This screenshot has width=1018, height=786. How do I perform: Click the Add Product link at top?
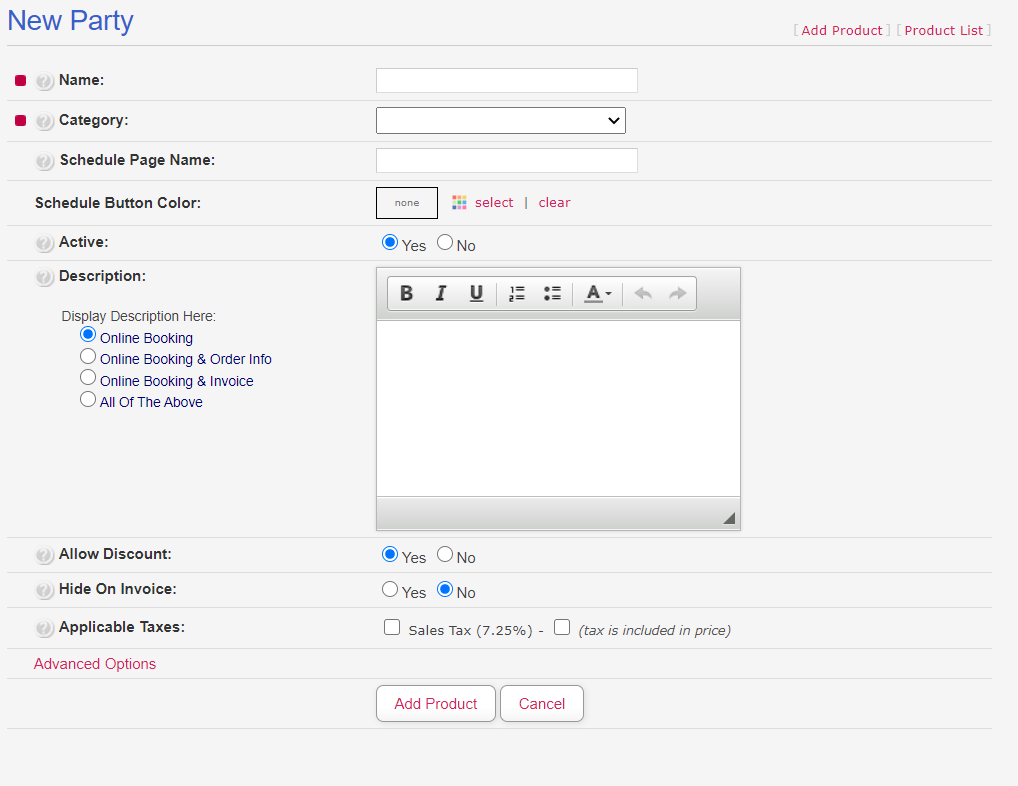point(841,31)
